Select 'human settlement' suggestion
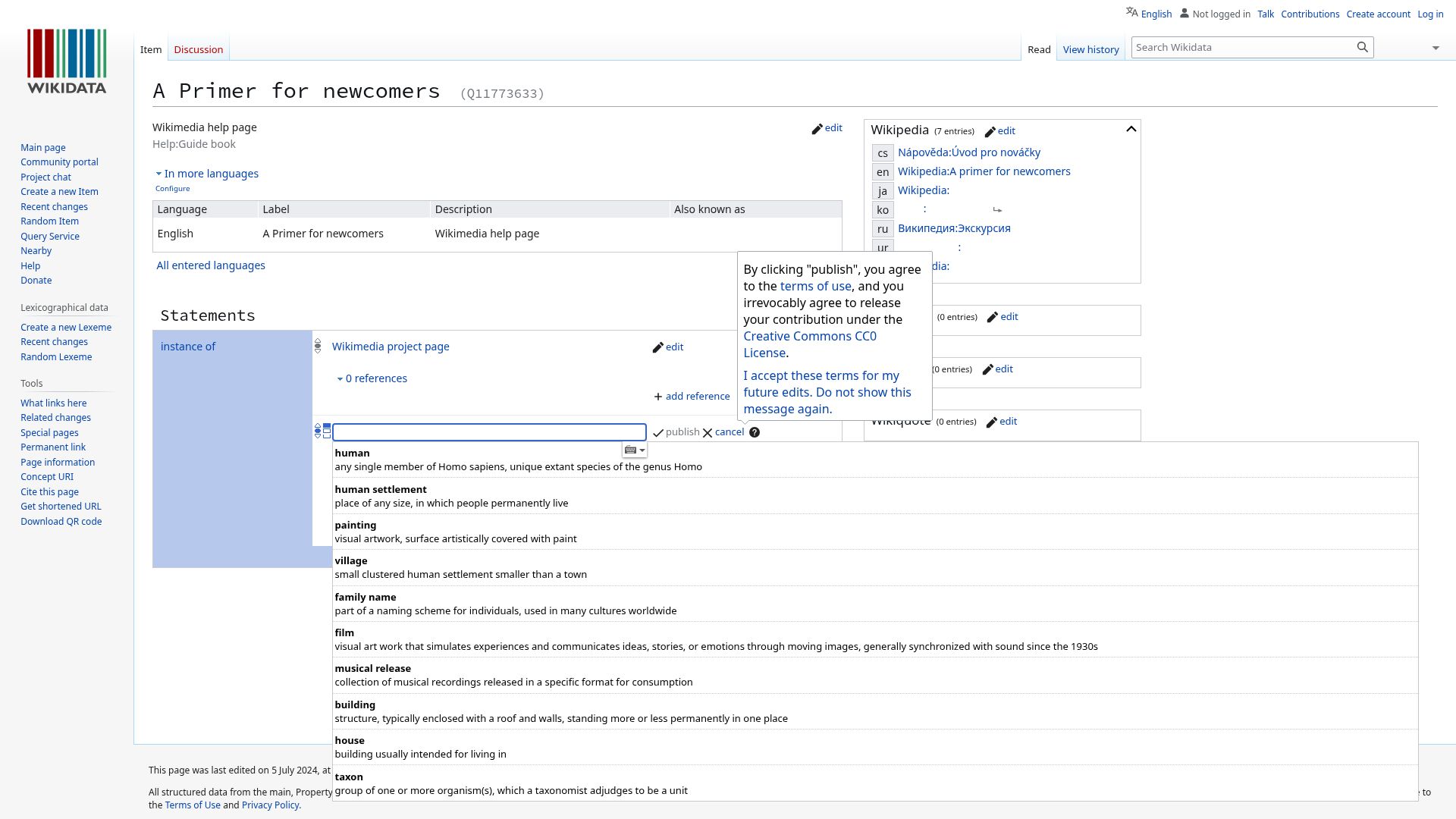Image resolution: width=1456 pixels, height=819 pixels. click(875, 496)
